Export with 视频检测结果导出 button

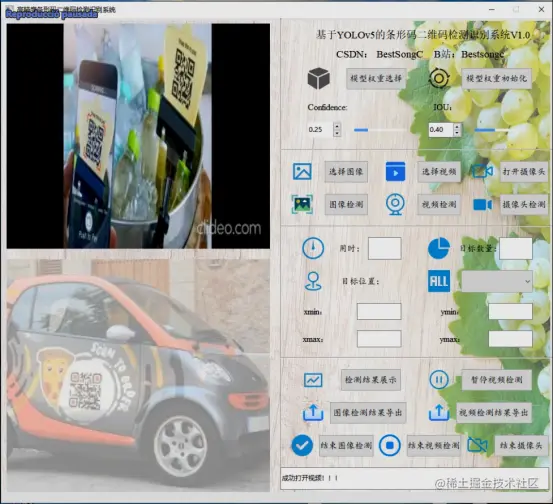click(494, 413)
